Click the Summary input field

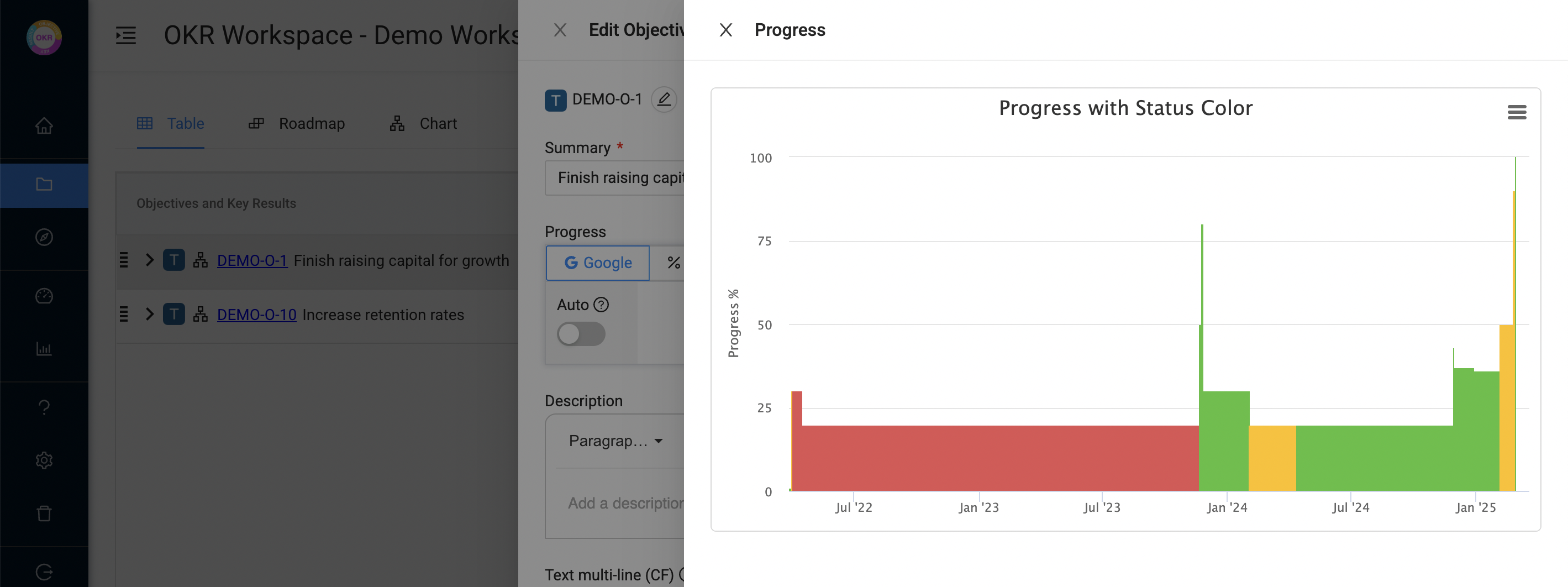click(x=615, y=178)
